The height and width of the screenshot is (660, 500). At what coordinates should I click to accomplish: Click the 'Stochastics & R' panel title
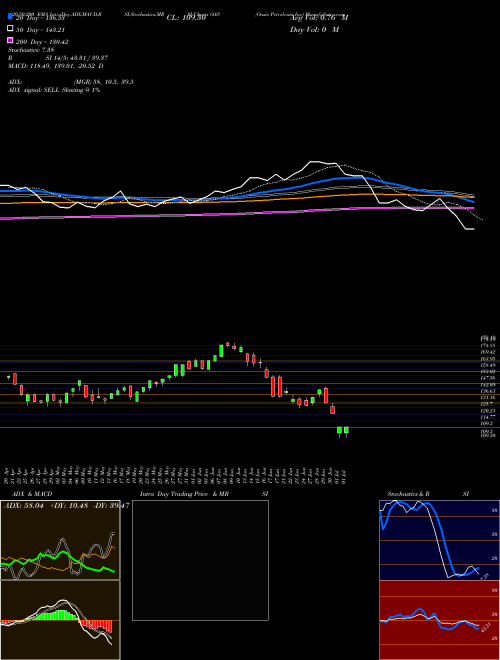[408, 494]
